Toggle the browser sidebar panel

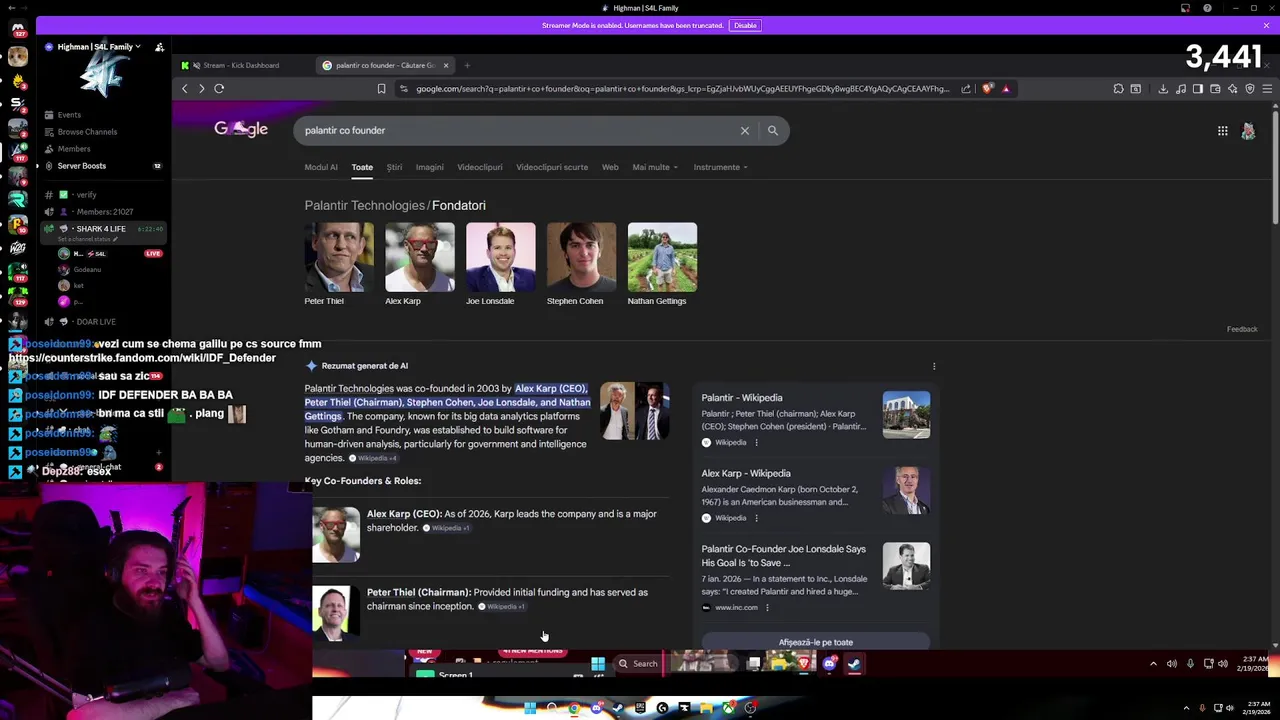click(1198, 88)
